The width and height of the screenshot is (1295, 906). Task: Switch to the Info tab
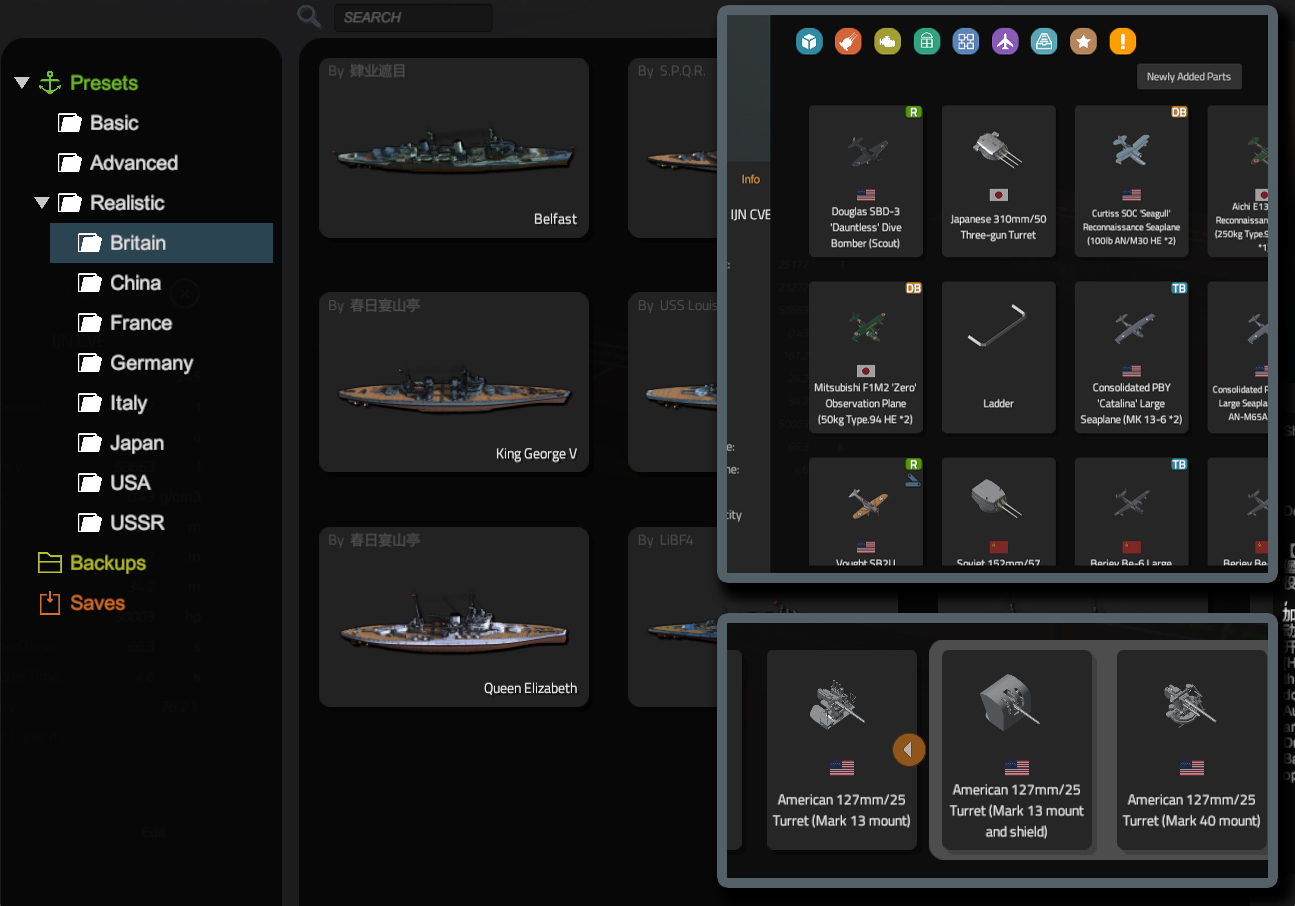click(750, 180)
